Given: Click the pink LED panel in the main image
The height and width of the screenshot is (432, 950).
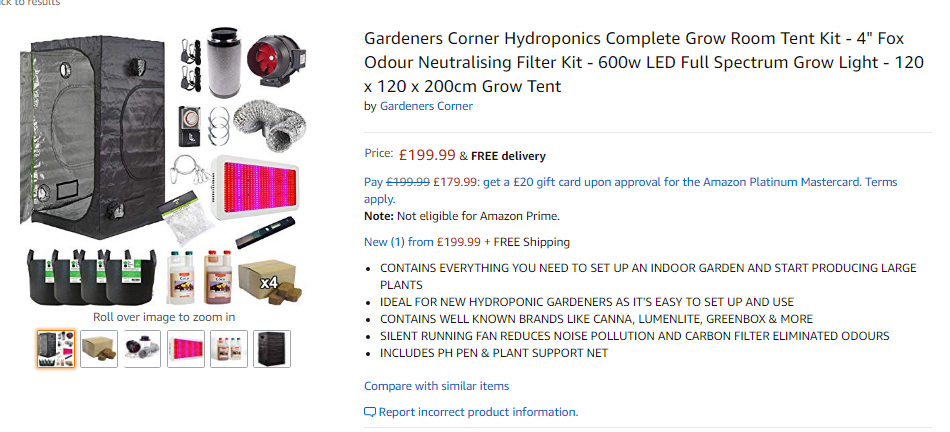Looking at the screenshot, I should 254,188.
